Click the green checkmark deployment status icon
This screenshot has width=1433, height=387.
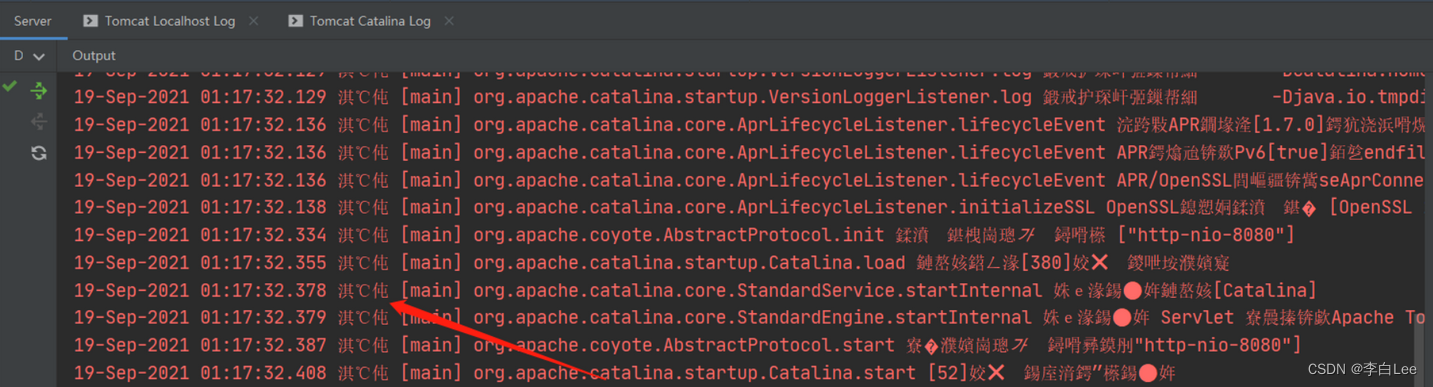[10, 87]
